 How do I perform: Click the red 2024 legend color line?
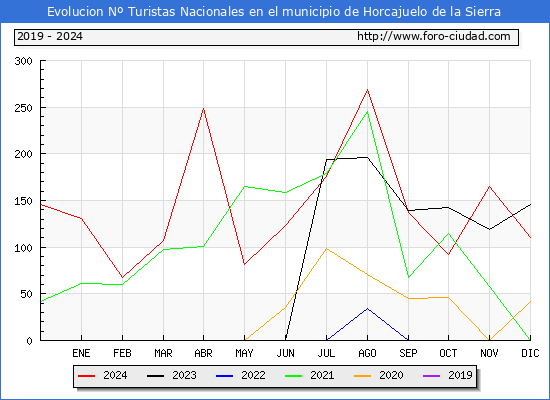point(86,376)
